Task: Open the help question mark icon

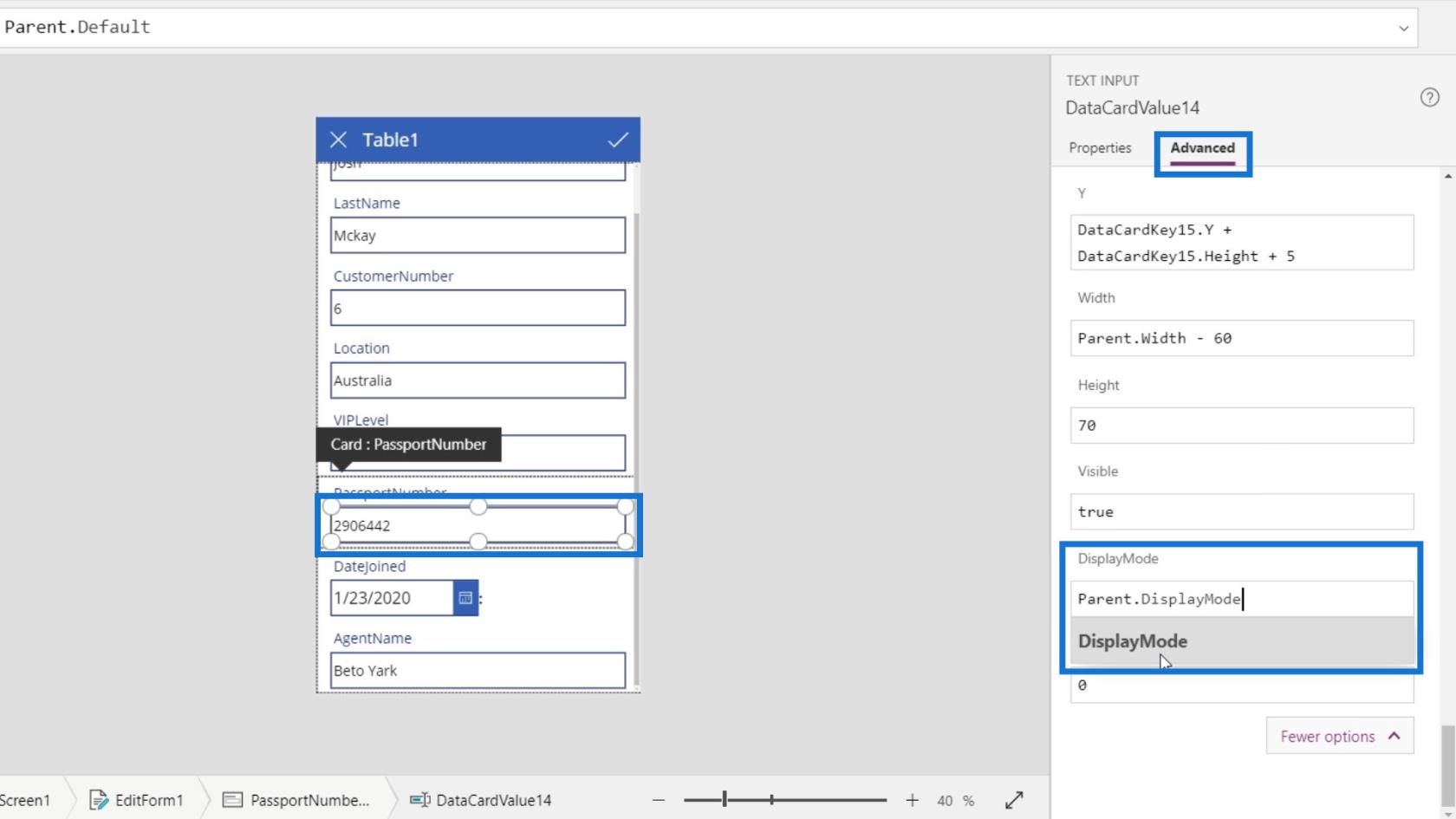Action: [x=1430, y=97]
